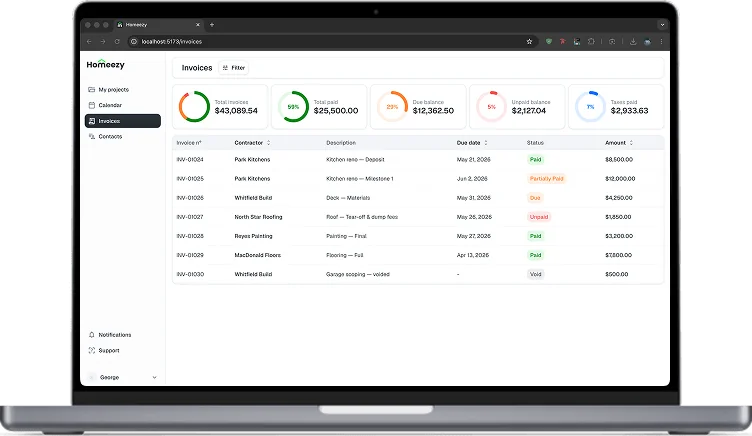Viewport: 752px width, 436px height.
Task: Open the browser three-dot menu
Action: (661, 42)
